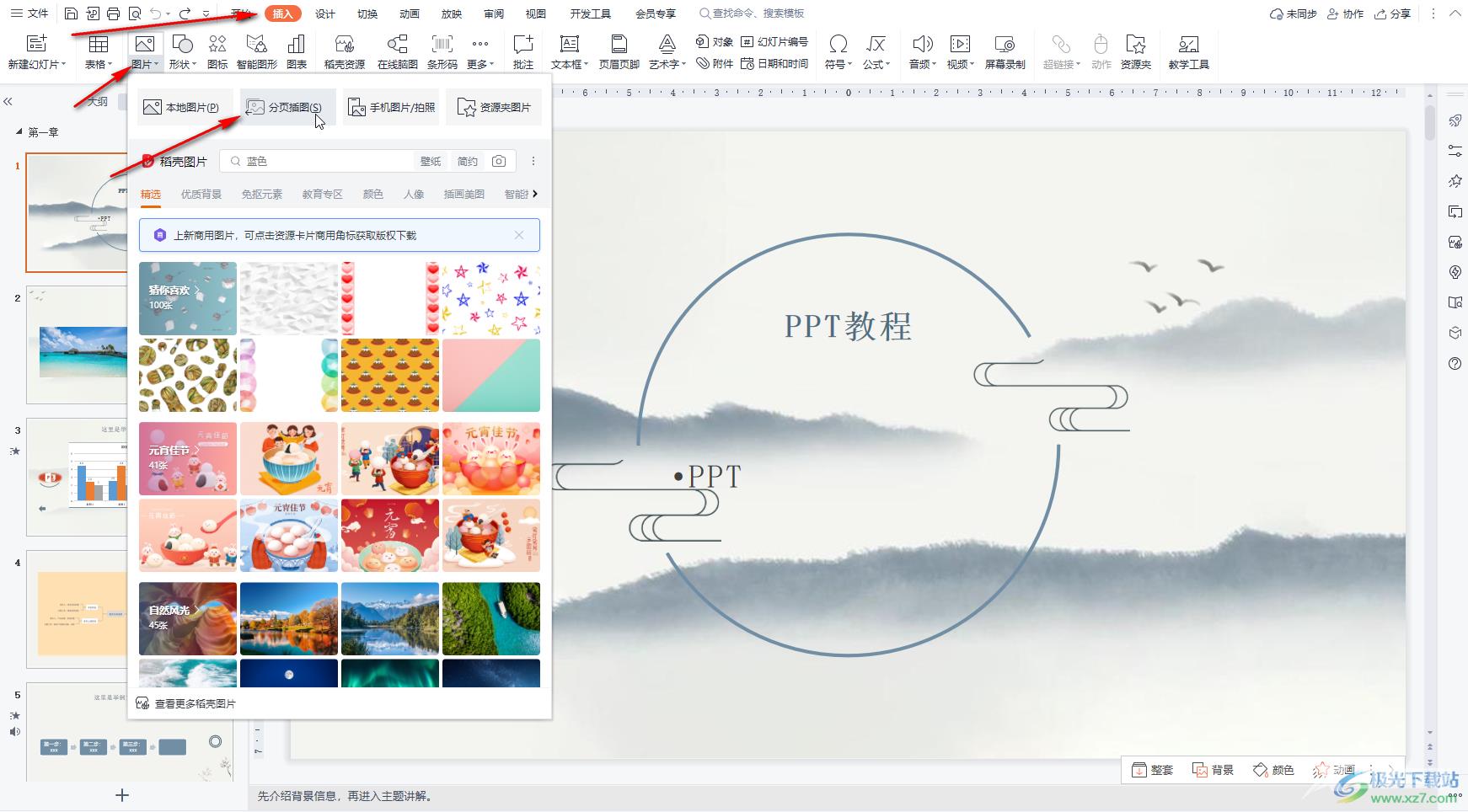Expand the 图片 picture dropdown

[145, 64]
